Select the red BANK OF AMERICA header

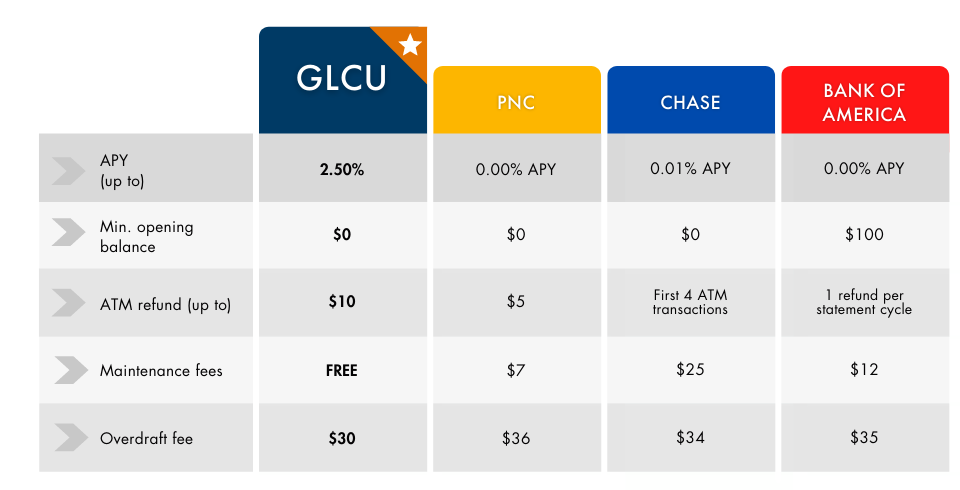click(x=864, y=100)
